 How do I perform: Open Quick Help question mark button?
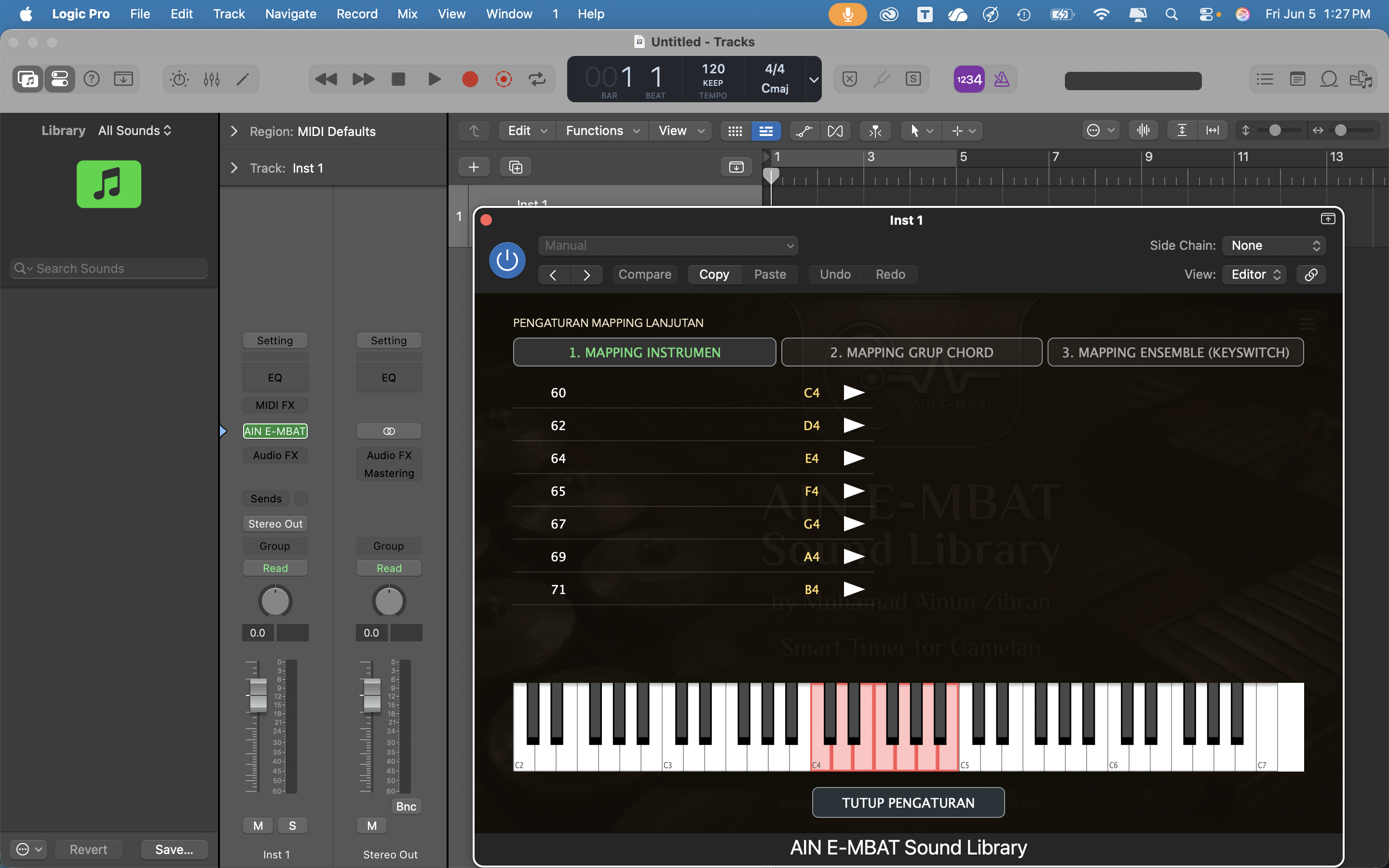pyautogui.click(x=92, y=79)
